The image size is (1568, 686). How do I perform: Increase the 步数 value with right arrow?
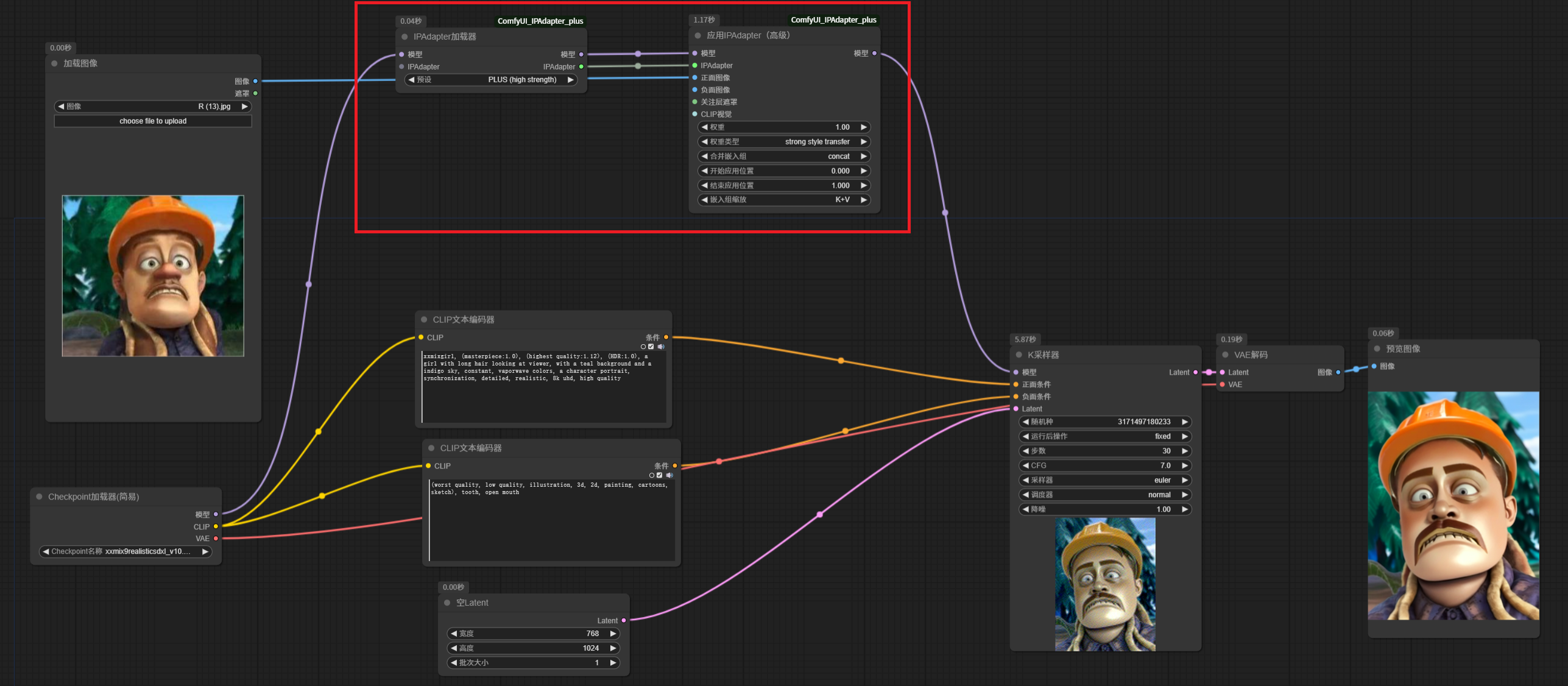point(1185,451)
